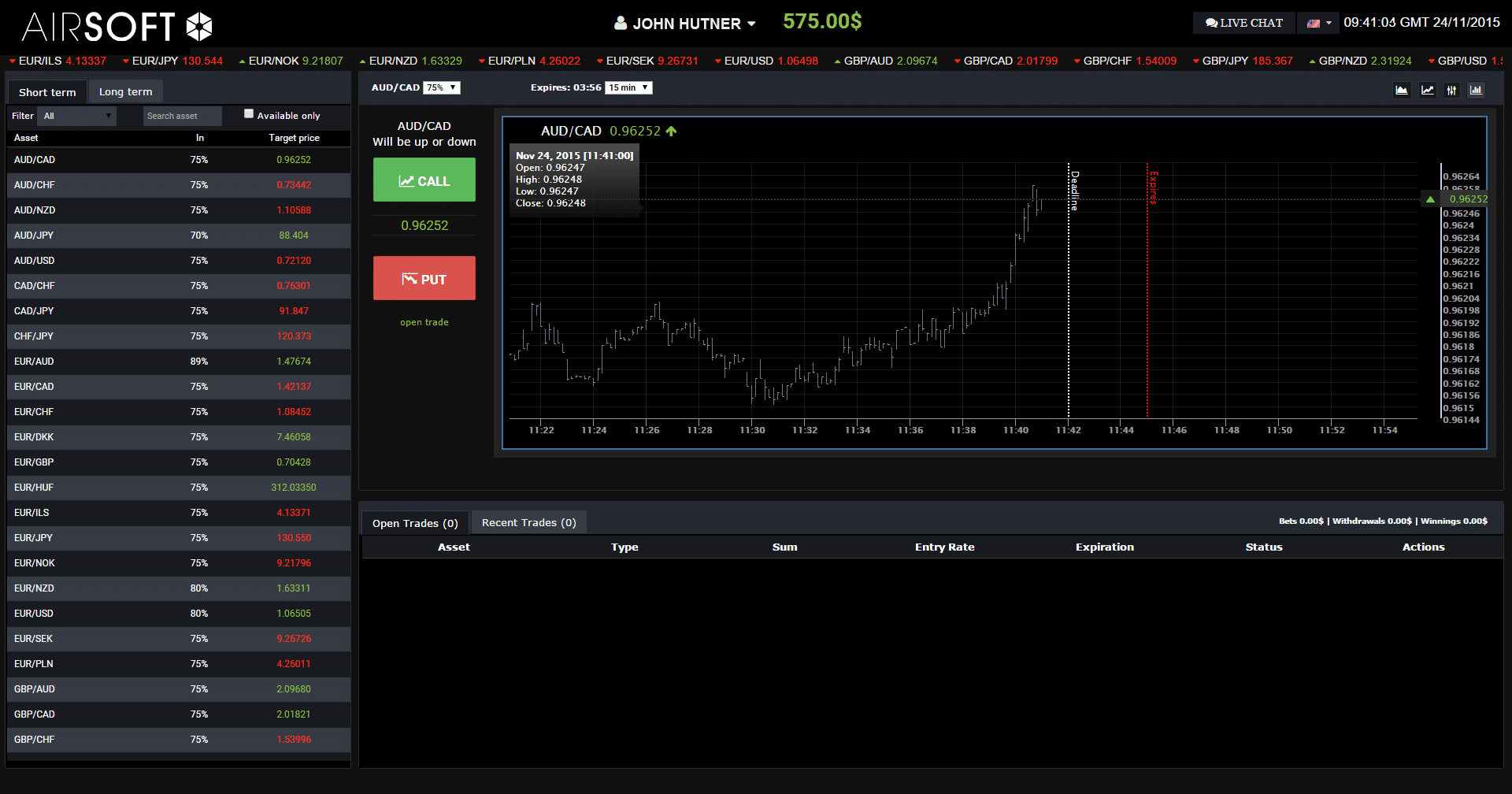Enable the Available only checkbox
1512x794 pixels.
(x=249, y=114)
